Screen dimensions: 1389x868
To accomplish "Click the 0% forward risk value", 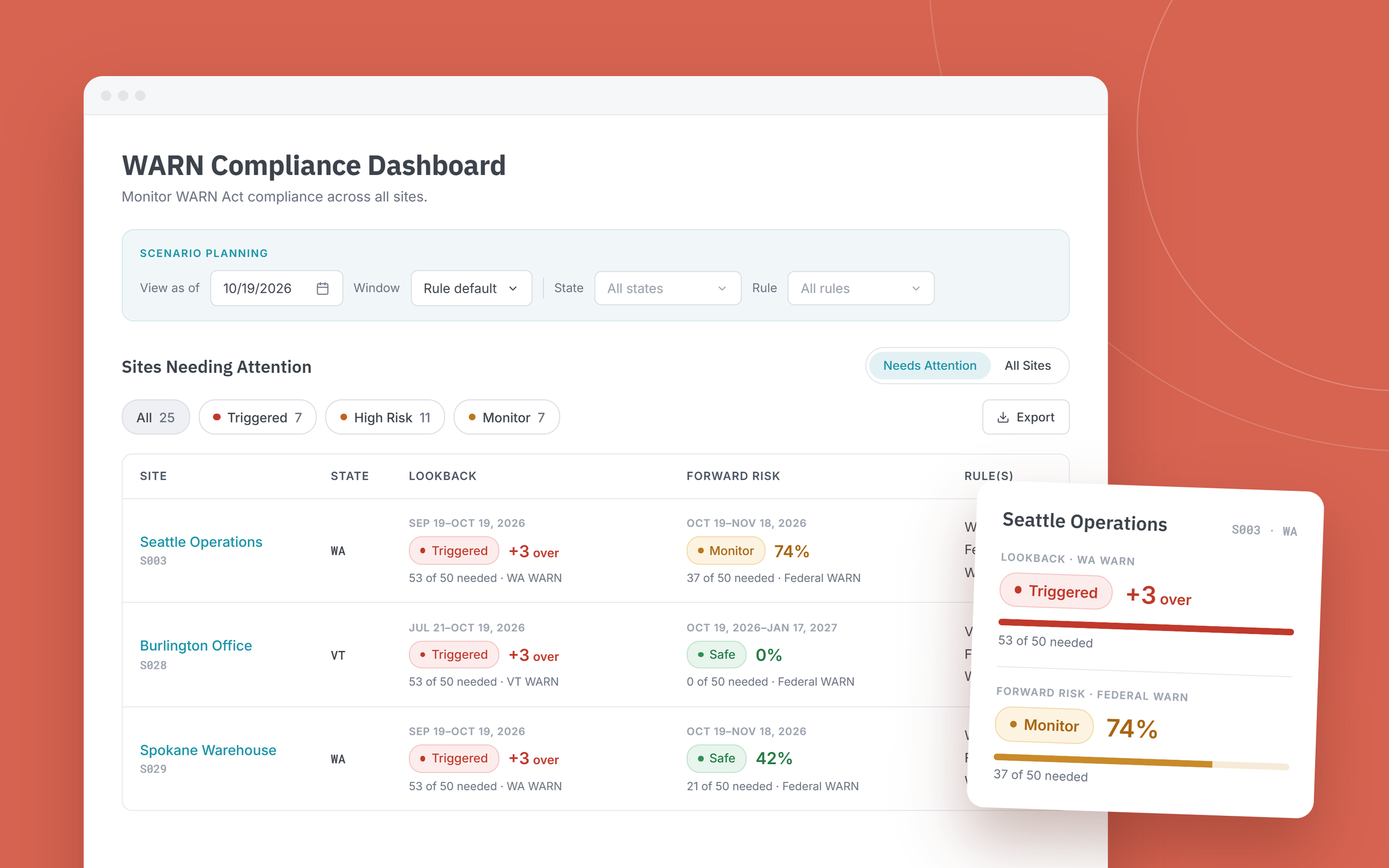I will pos(768,655).
